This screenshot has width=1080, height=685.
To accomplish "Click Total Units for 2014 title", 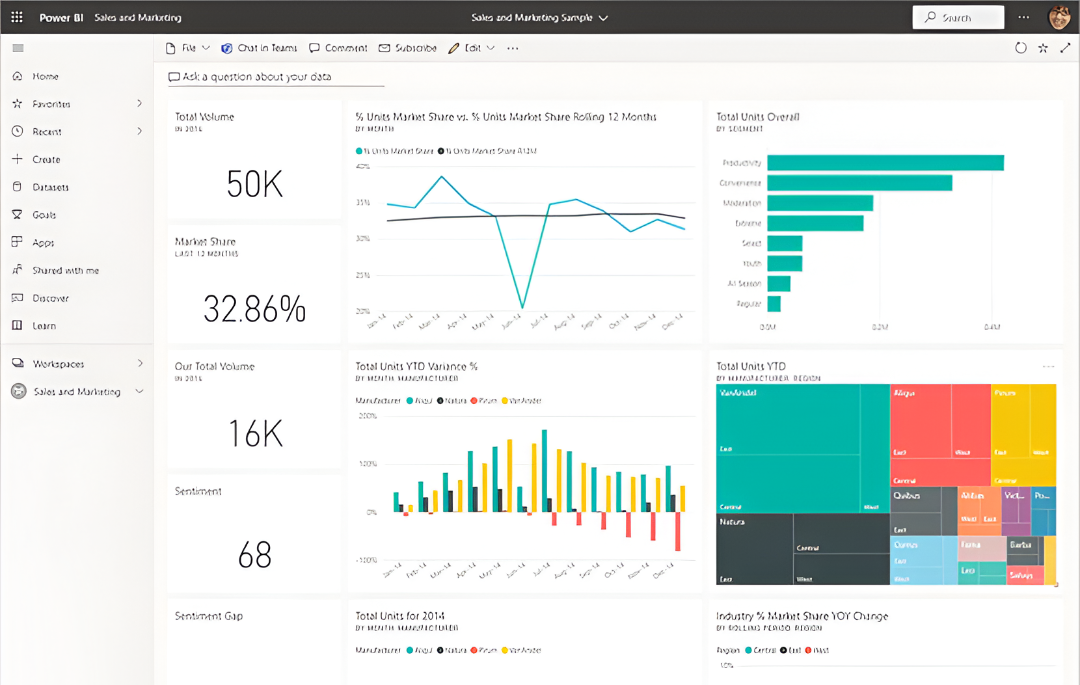I will [400, 616].
